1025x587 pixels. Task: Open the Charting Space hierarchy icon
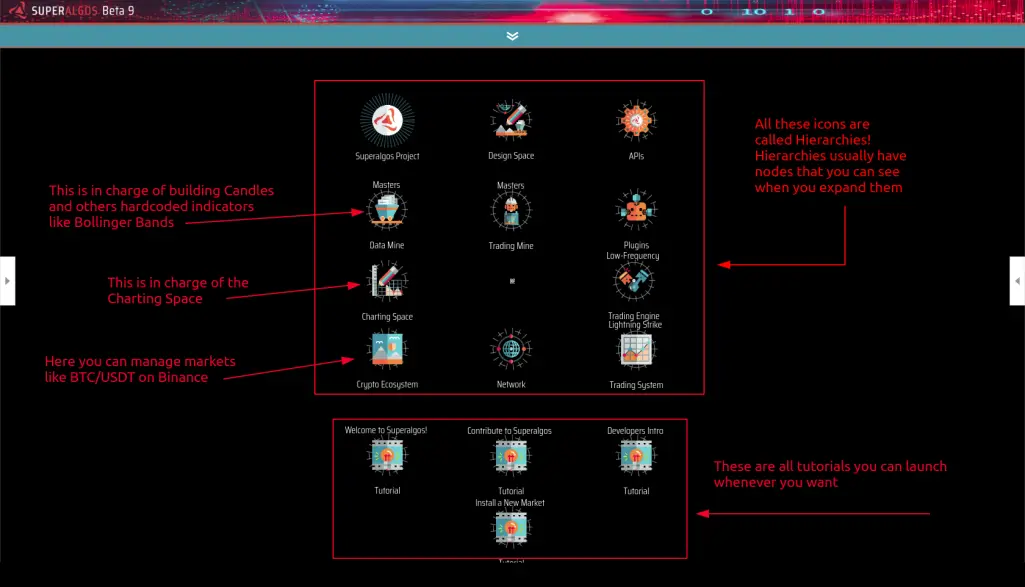[x=387, y=281]
